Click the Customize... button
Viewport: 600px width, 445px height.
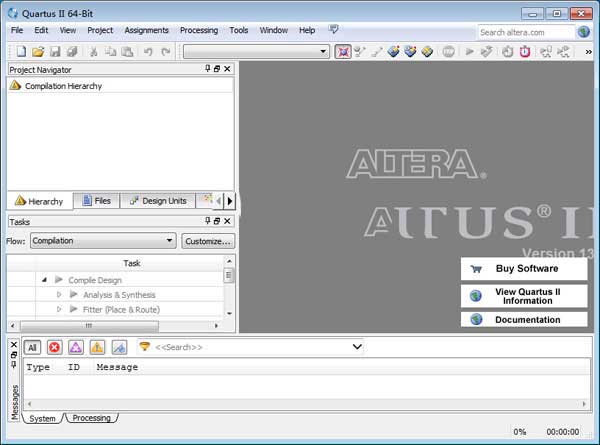pos(208,241)
